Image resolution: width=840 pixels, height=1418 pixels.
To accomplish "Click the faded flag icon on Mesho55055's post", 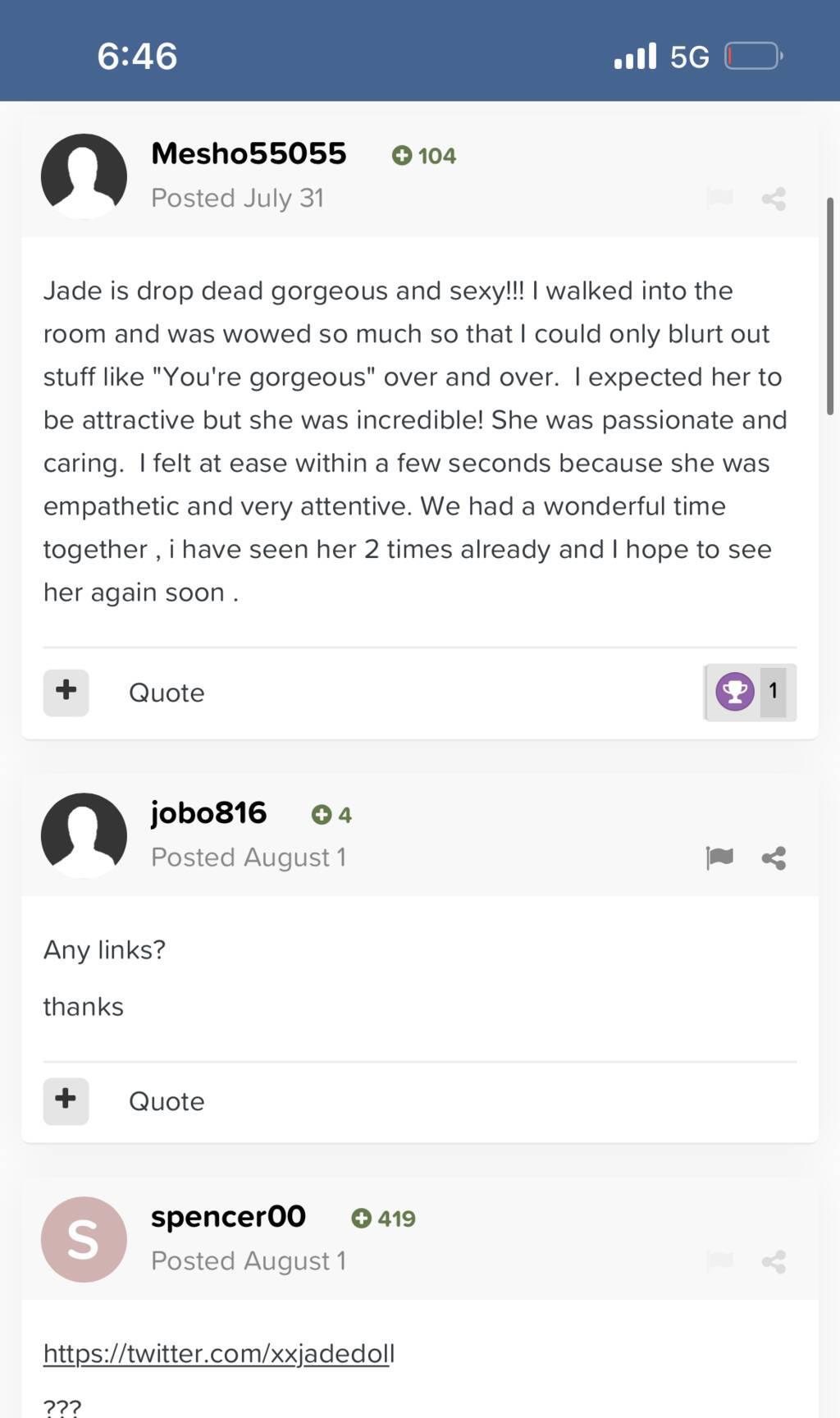I will point(719,198).
